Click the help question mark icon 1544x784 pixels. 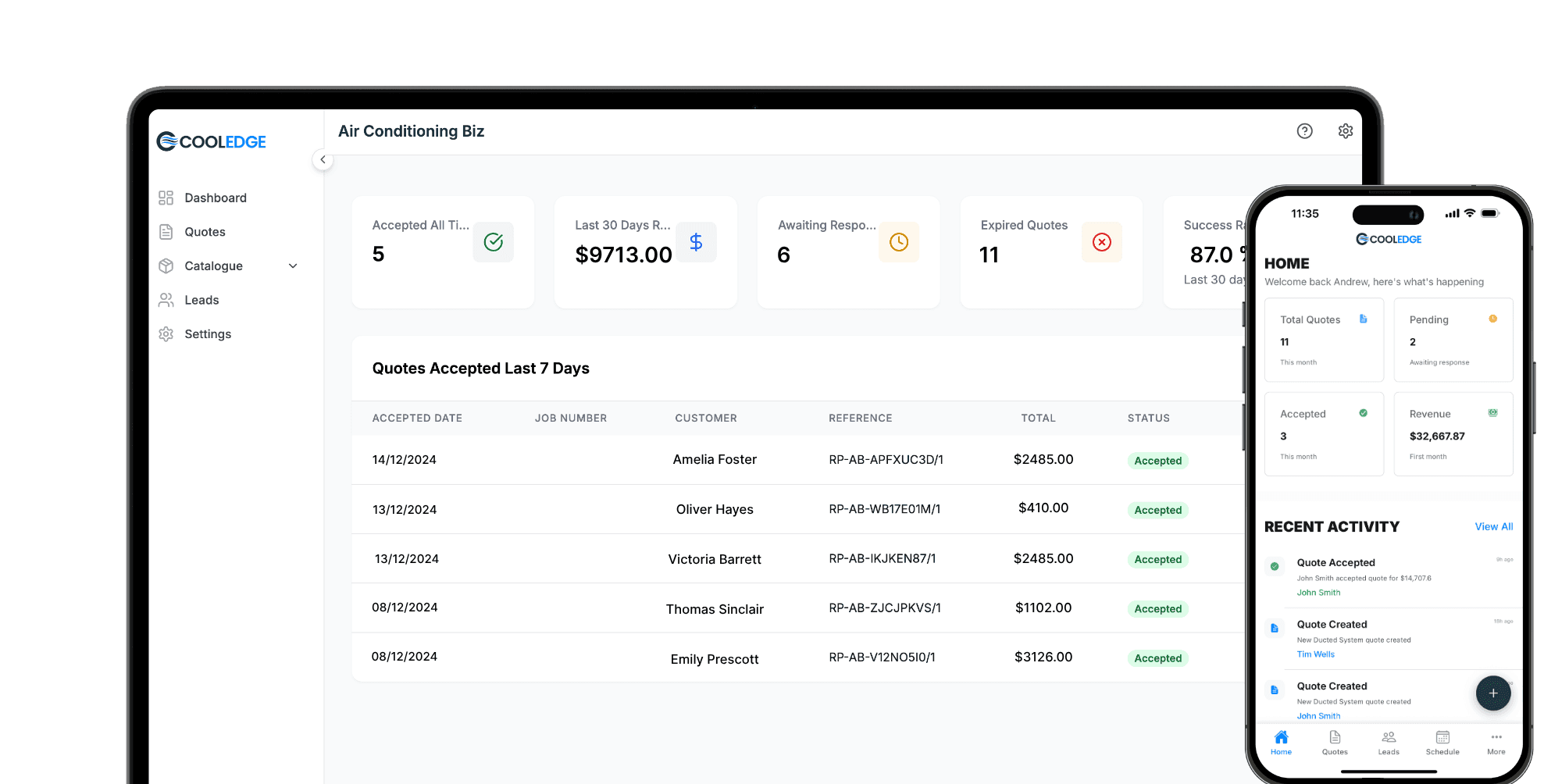coord(1304,130)
